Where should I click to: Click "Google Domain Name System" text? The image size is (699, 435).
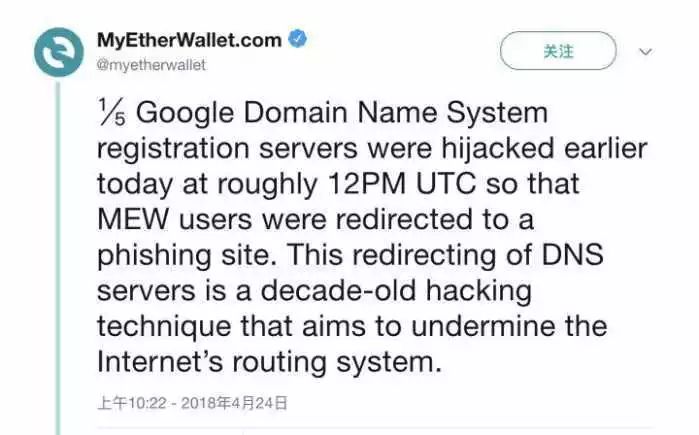[x=342, y=112]
